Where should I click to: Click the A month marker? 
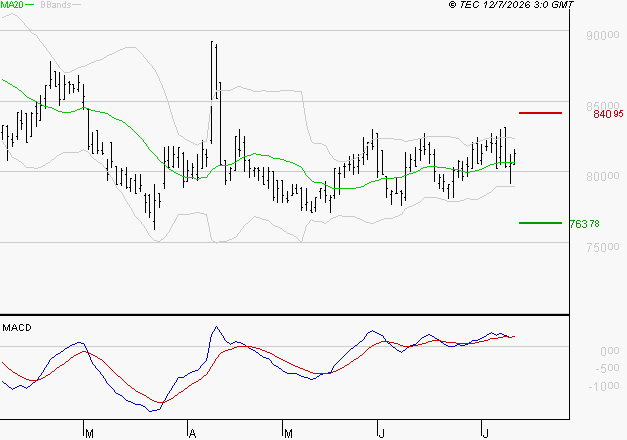click(192, 434)
